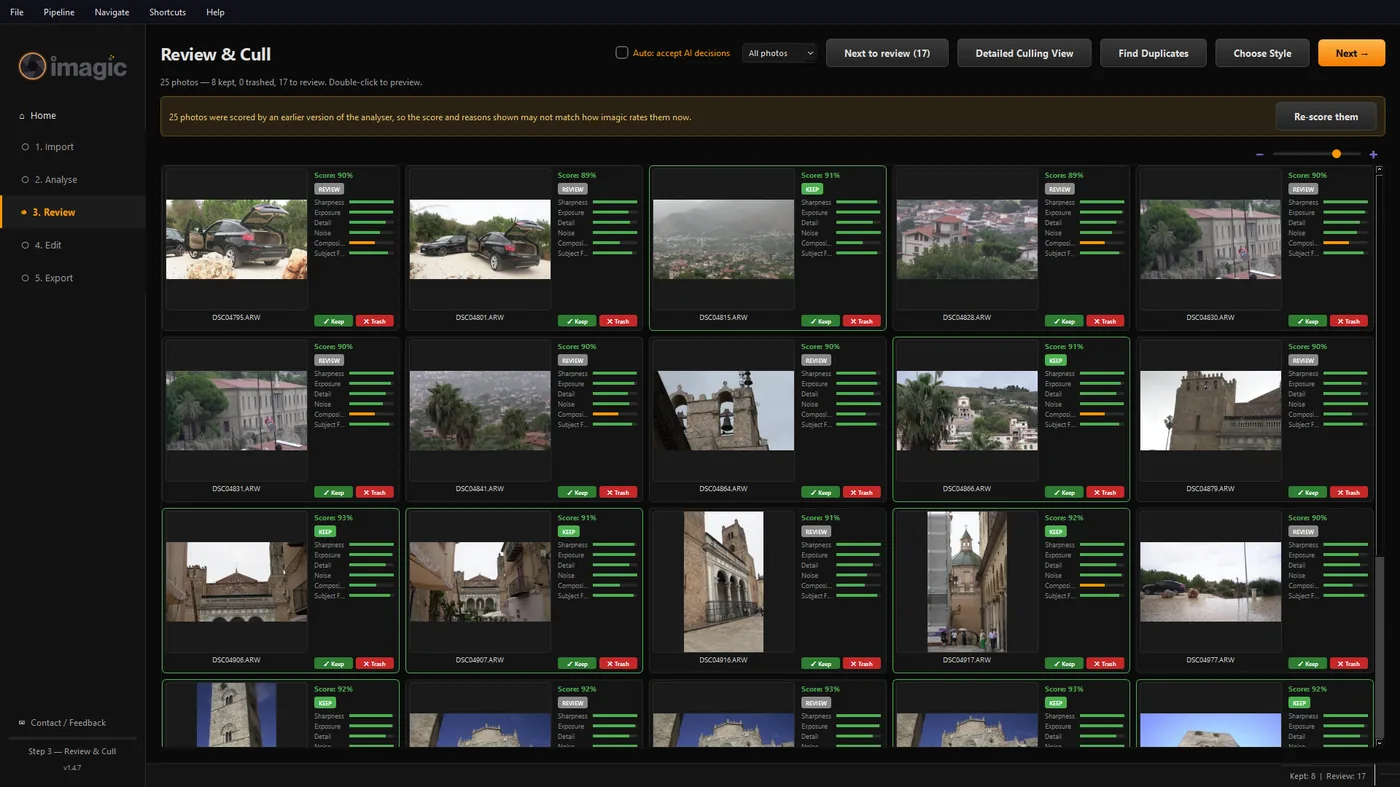Keep photo DSC04917.ARW
The width and height of the screenshot is (1400, 787).
(x=1064, y=663)
